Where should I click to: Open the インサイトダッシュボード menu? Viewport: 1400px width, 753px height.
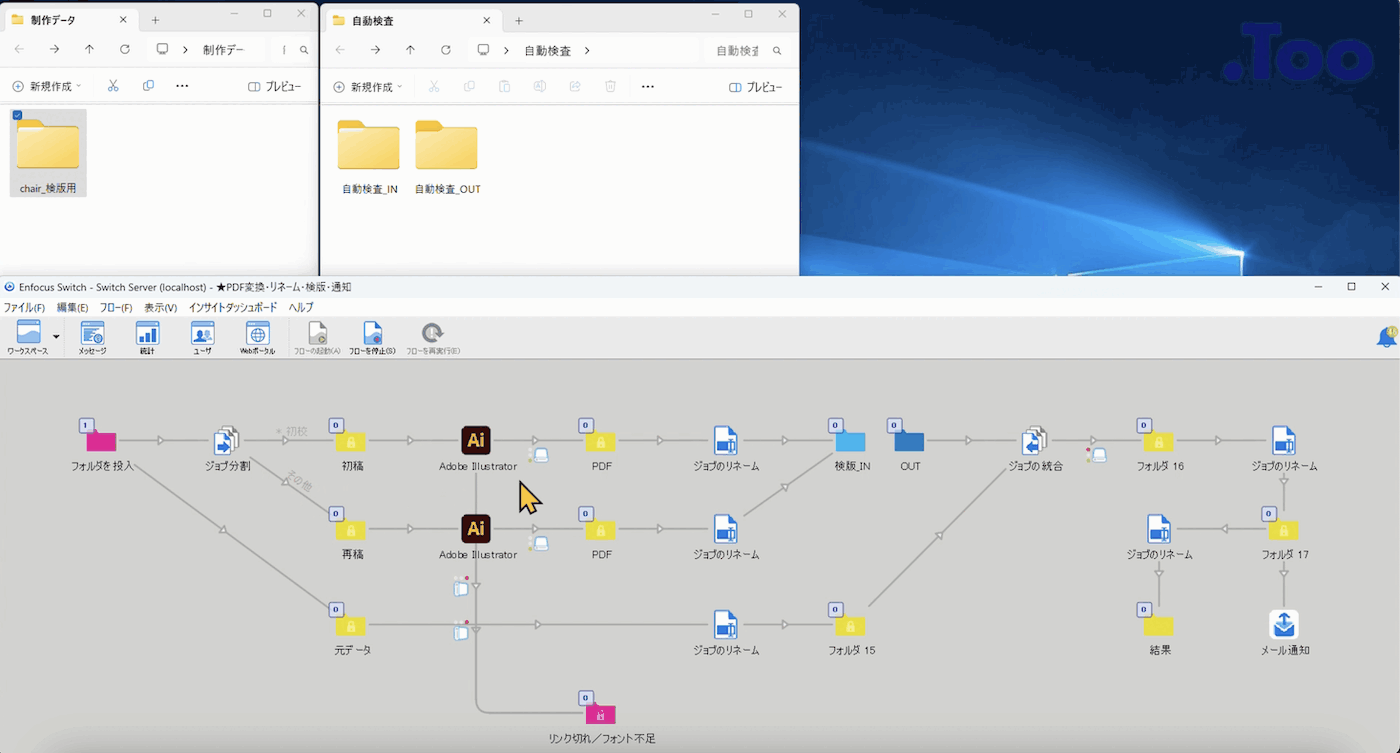pyautogui.click(x=233, y=308)
